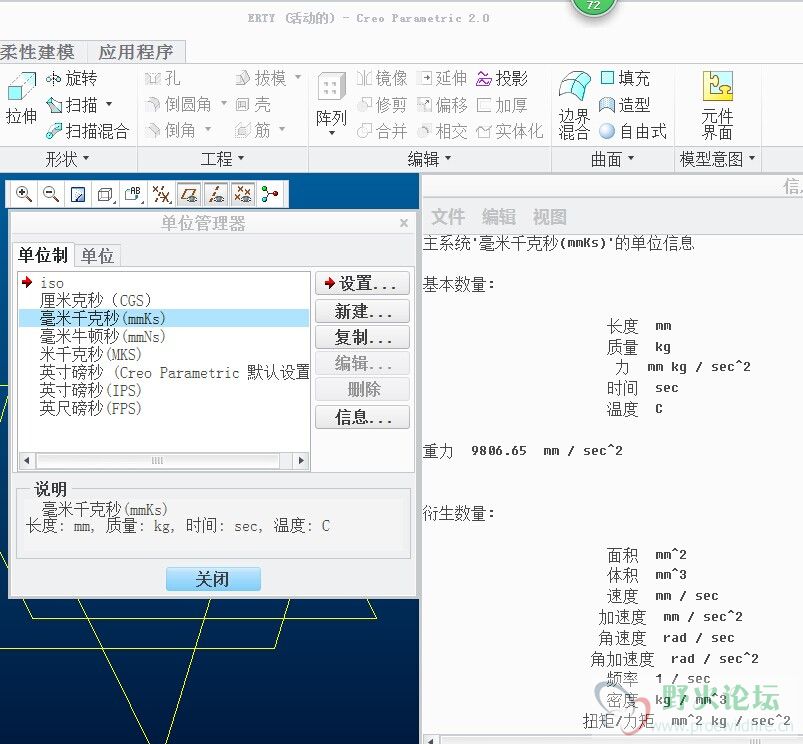Select the 扫描混合 (Swept Blend) tool
The width and height of the screenshot is (803, 744).
87,131
